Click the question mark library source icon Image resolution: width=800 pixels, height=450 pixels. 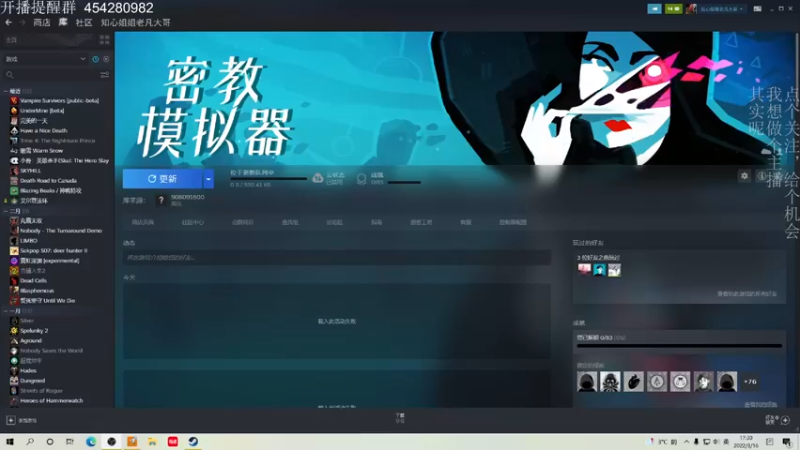(161, 201)
